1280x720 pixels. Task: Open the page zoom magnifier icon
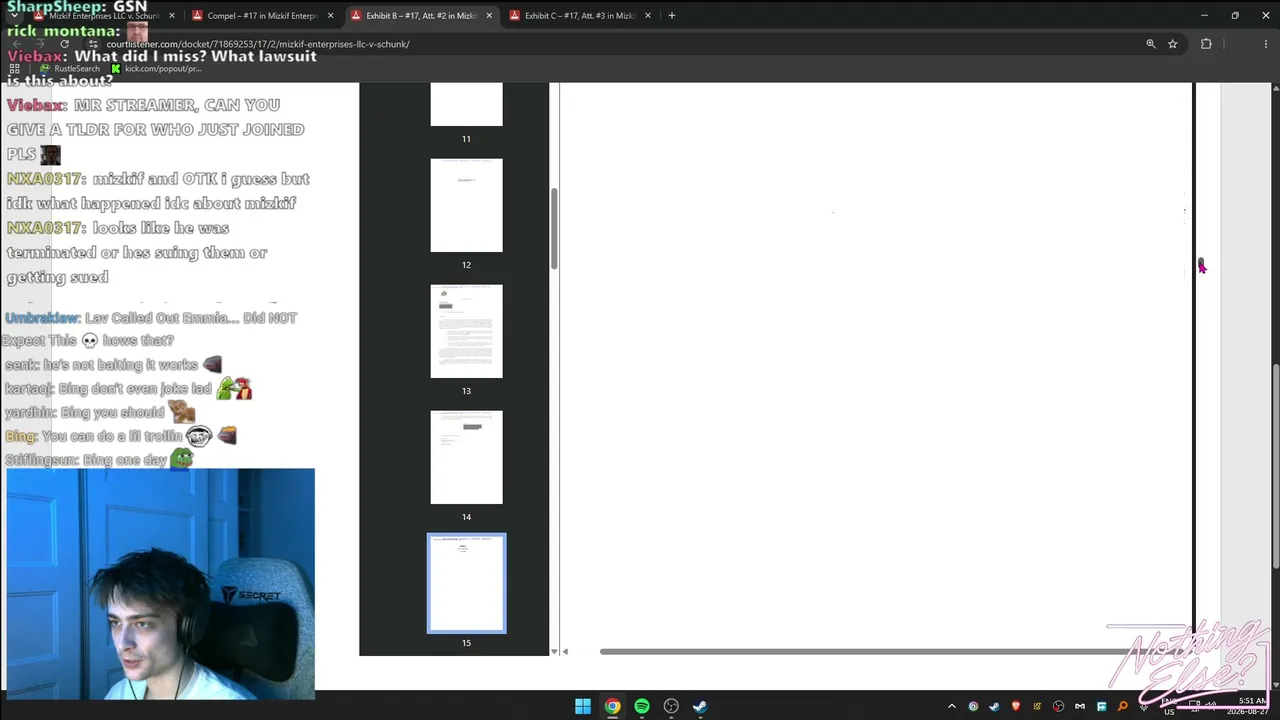pos(1151,44)
